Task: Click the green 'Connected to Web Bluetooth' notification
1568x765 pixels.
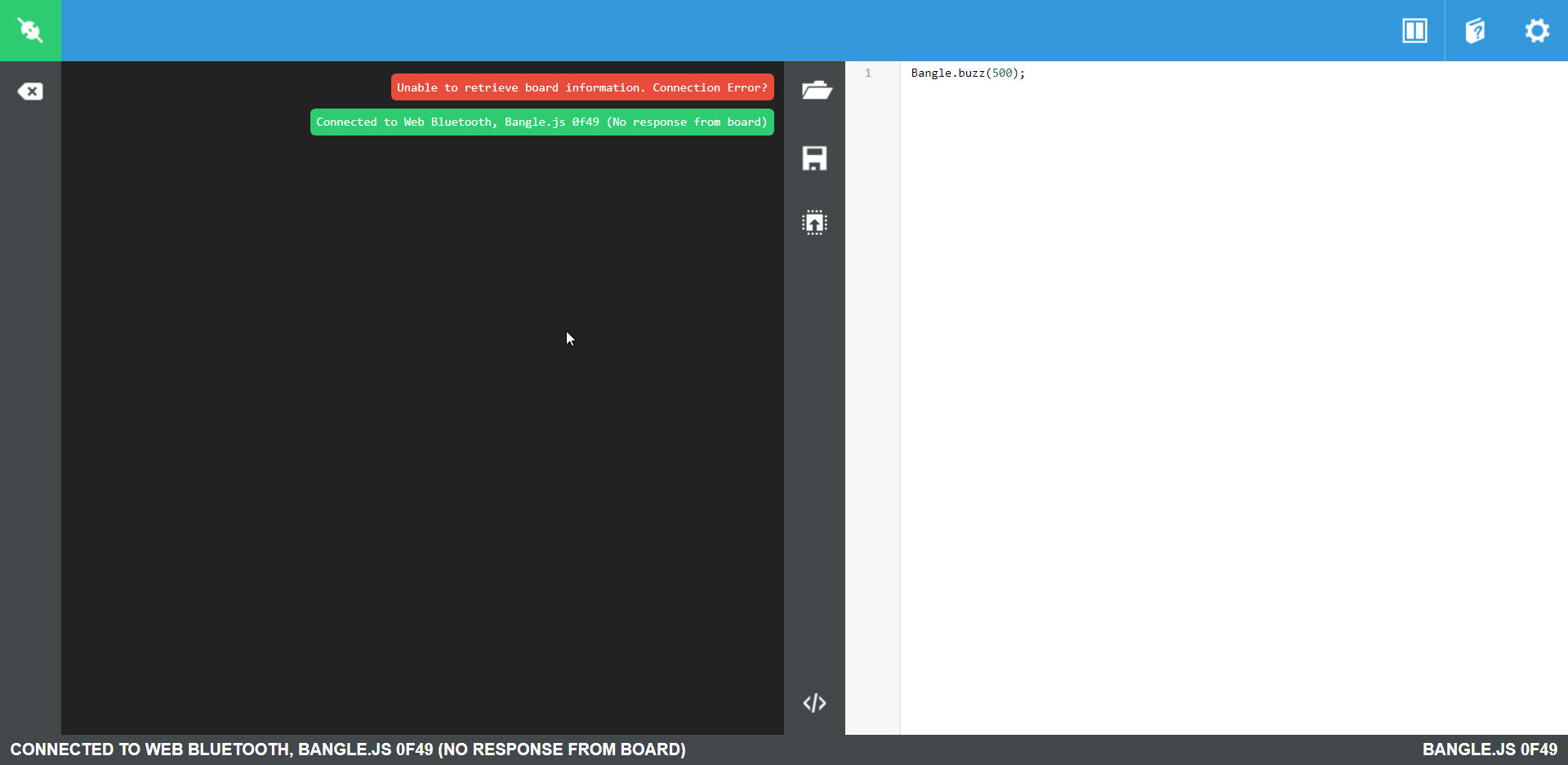Action: 541,122
